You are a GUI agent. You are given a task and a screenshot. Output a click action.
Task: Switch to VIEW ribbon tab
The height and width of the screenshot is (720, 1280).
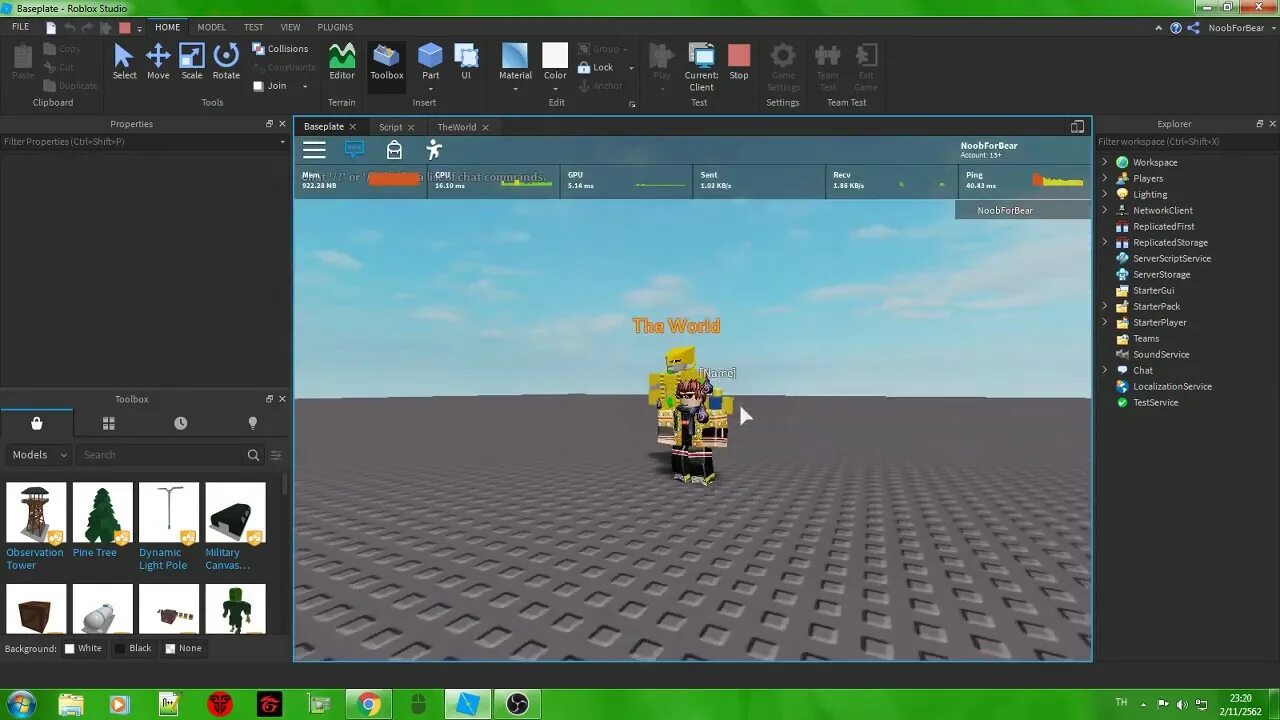click(x=290, y=27)
